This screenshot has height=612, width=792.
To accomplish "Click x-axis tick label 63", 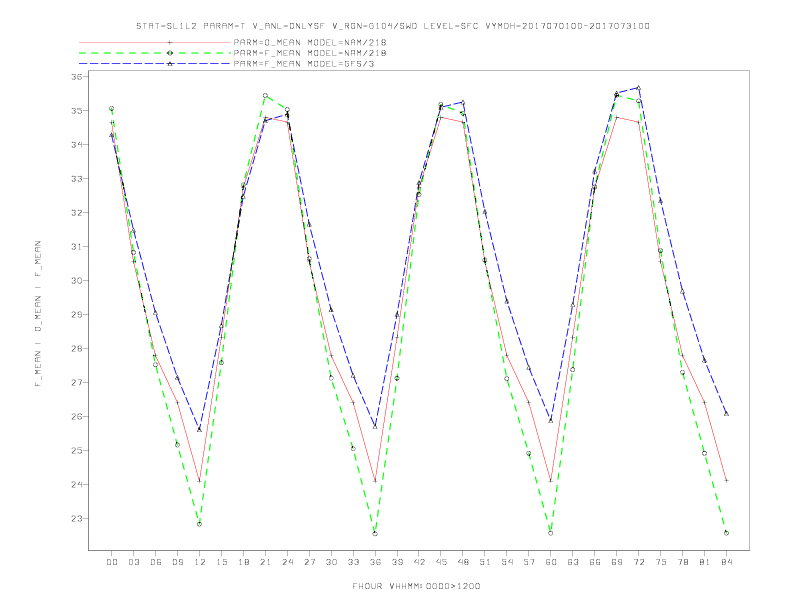I will (573, 562).
